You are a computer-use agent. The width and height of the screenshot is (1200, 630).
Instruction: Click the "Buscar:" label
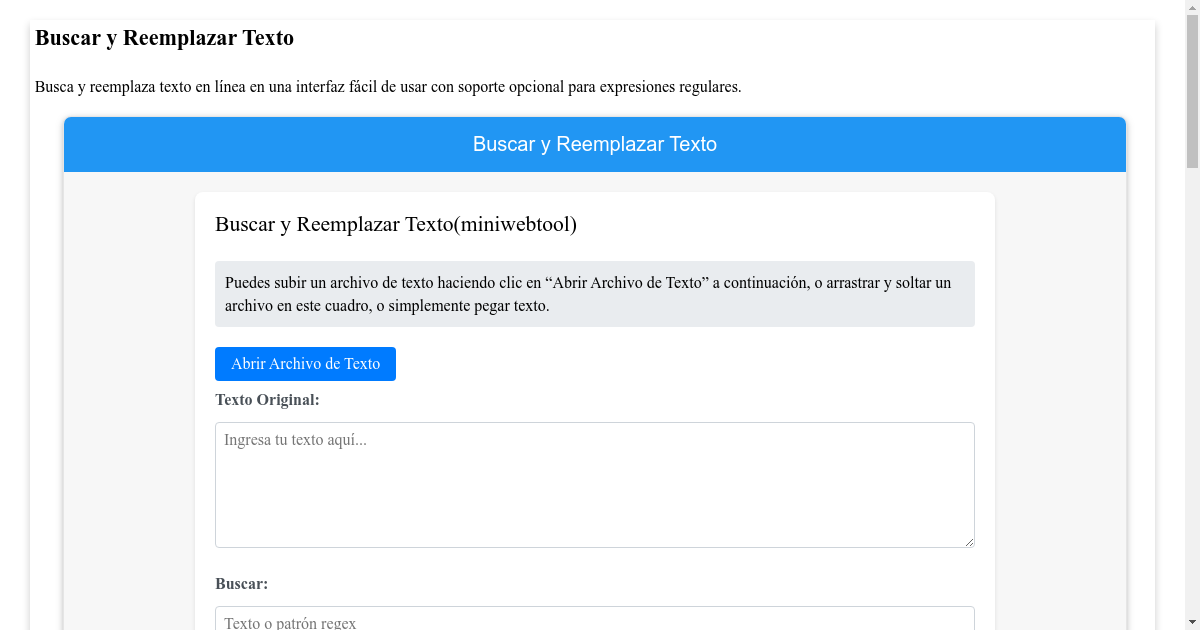coord(240,583)
